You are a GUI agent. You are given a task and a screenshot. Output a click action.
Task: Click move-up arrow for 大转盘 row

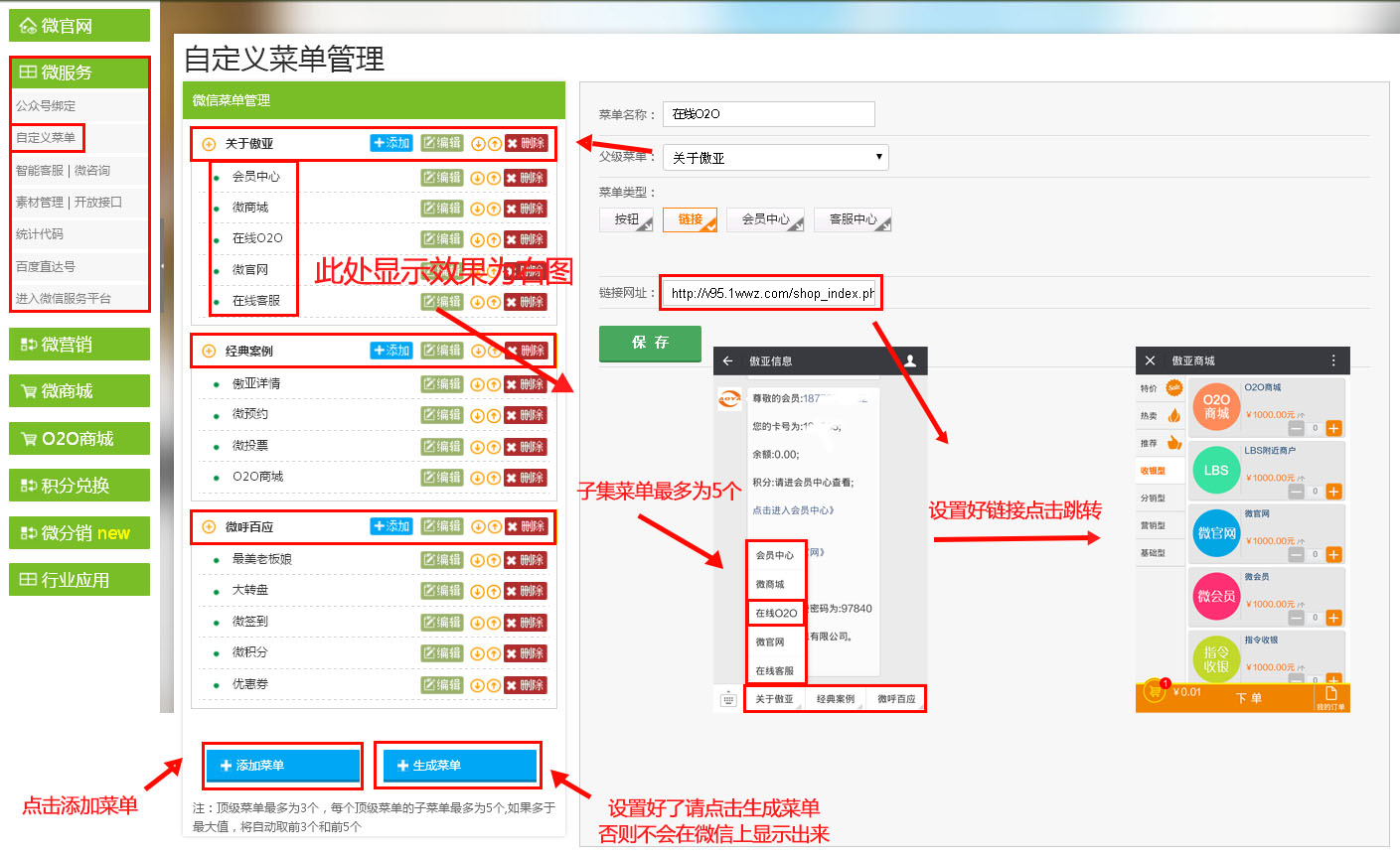(493, 592)
